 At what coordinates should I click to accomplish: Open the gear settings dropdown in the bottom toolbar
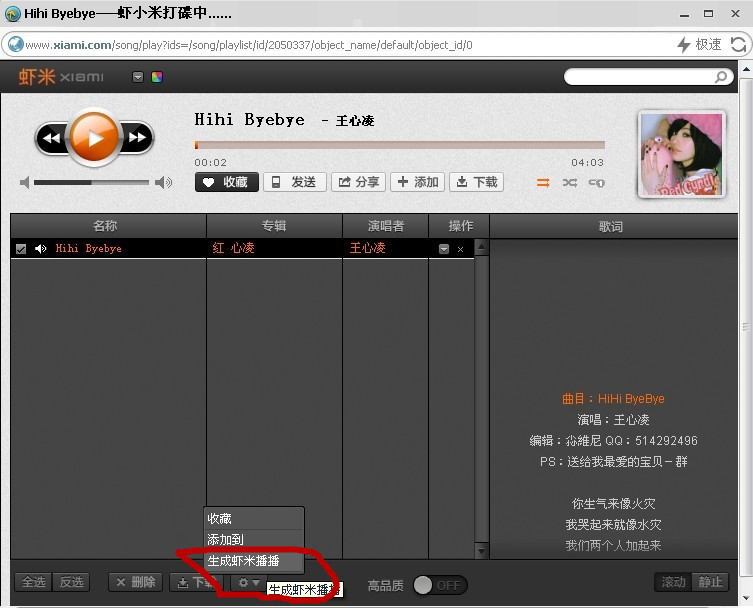tap(248, 582)
